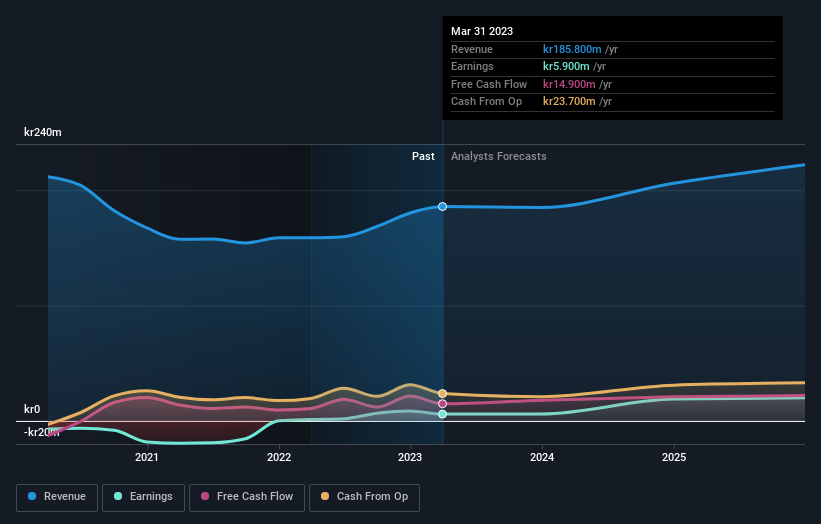
Task: Select the Cash From Op data point marker
Action: (x=442, y=394)
